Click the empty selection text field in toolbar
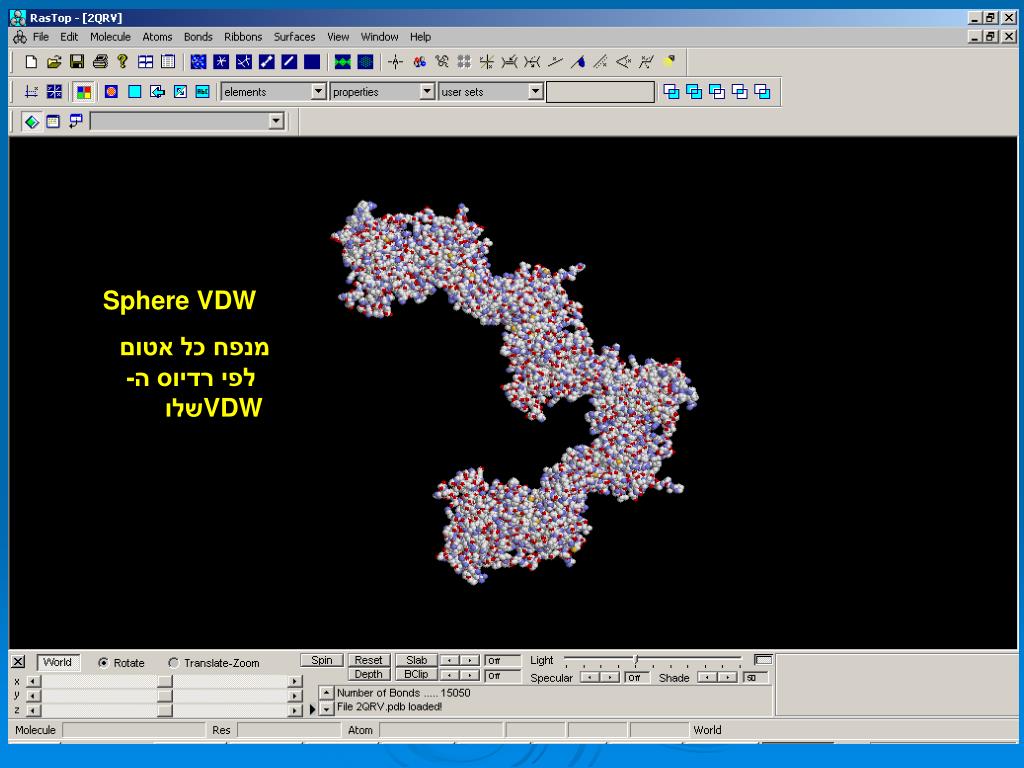 pos(600,92)
